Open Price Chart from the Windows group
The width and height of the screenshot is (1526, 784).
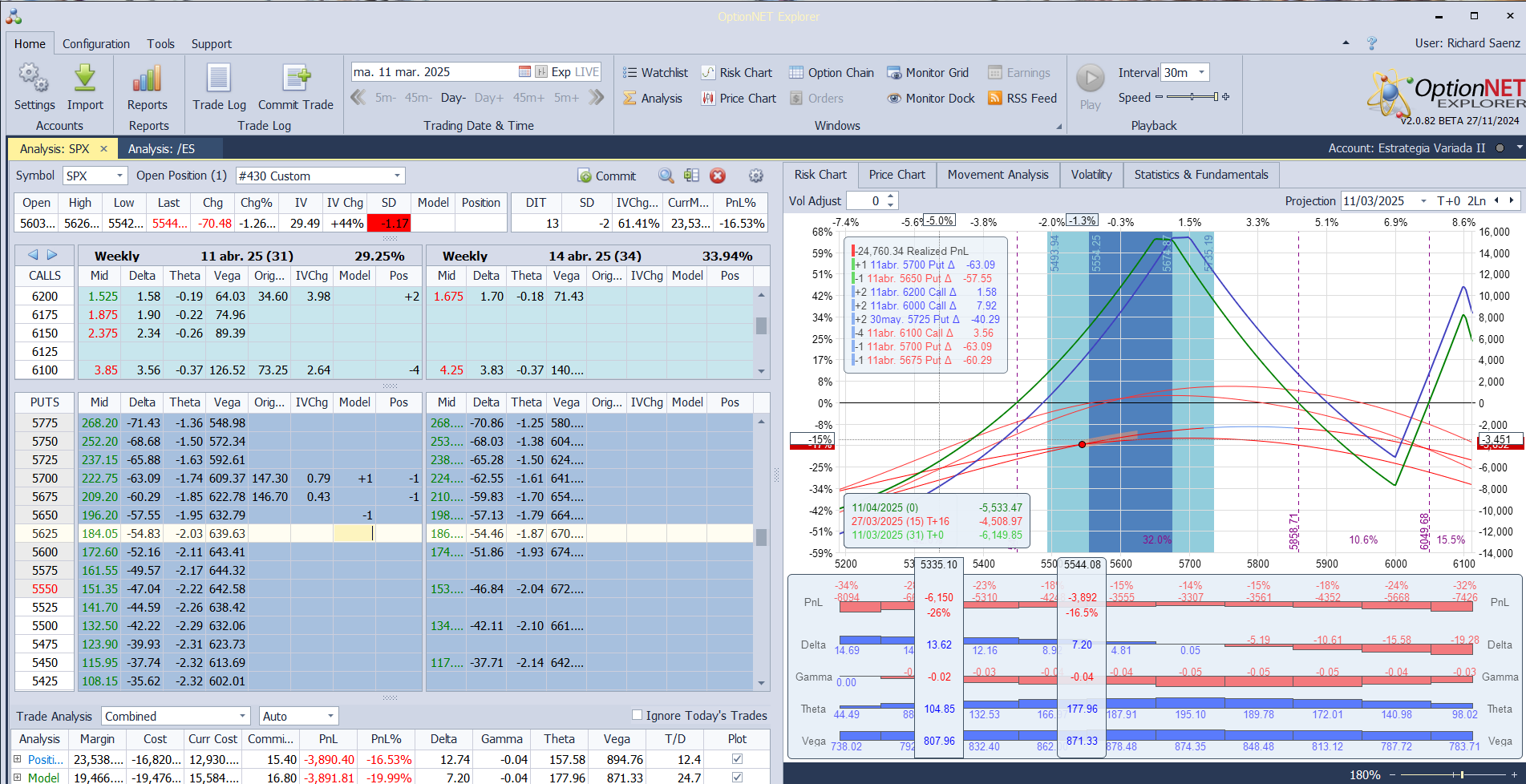739,98
